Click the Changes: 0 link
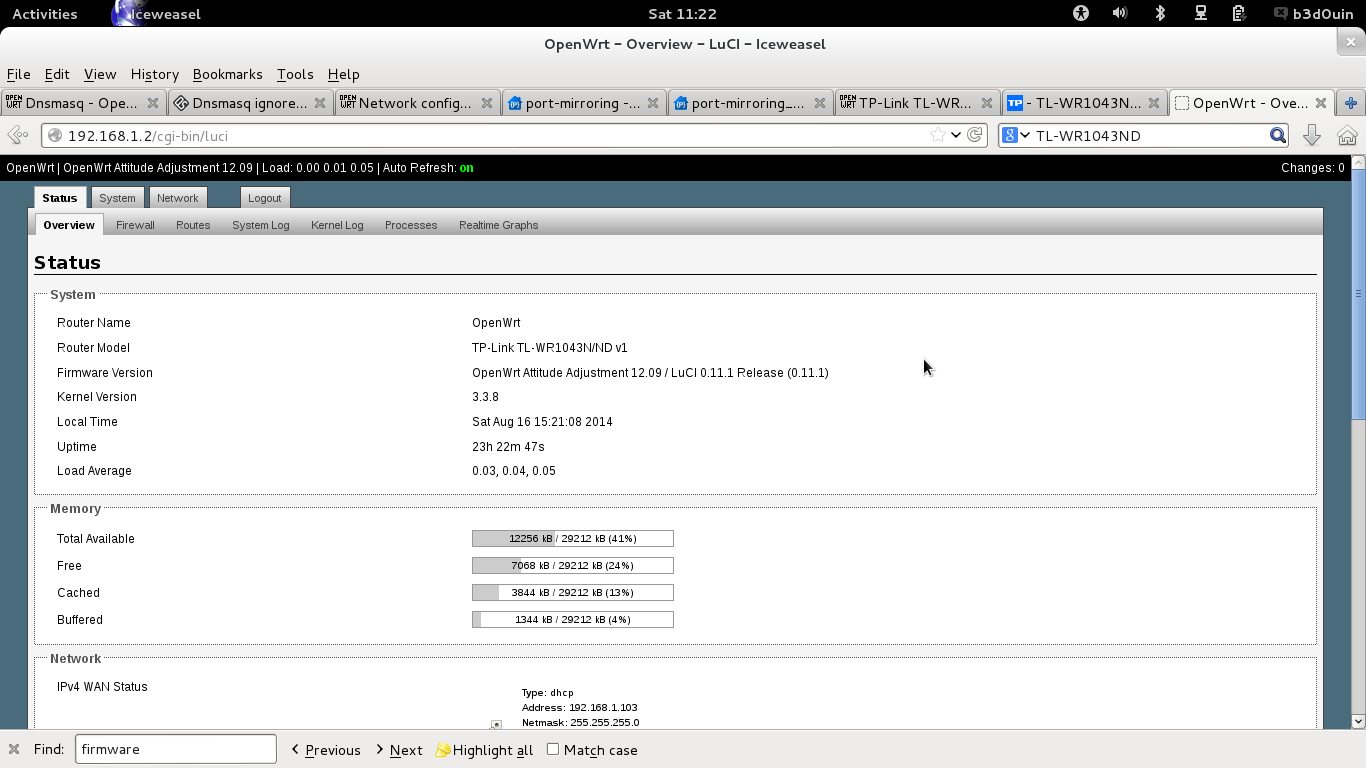Screen dimensions: 1366x768 point(1313,168)
